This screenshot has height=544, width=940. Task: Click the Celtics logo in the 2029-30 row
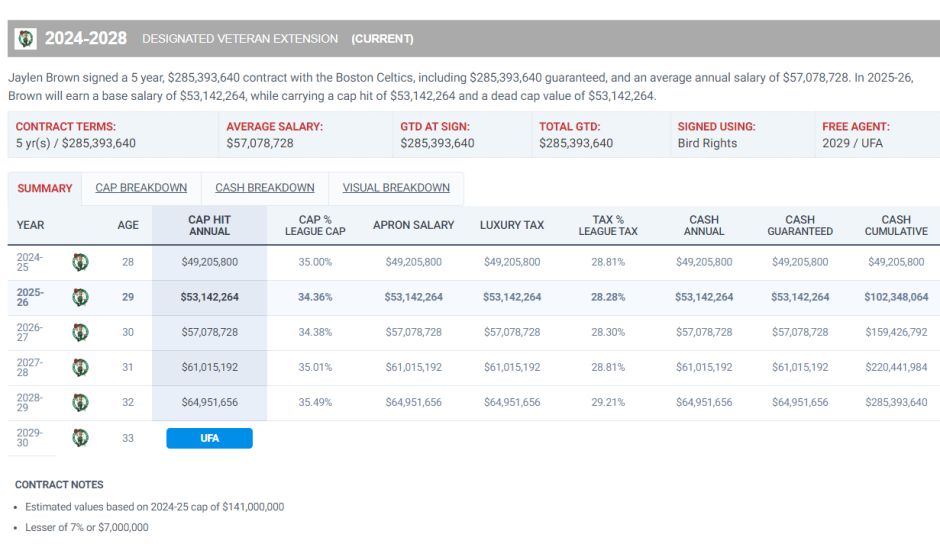tap(80, 437)
